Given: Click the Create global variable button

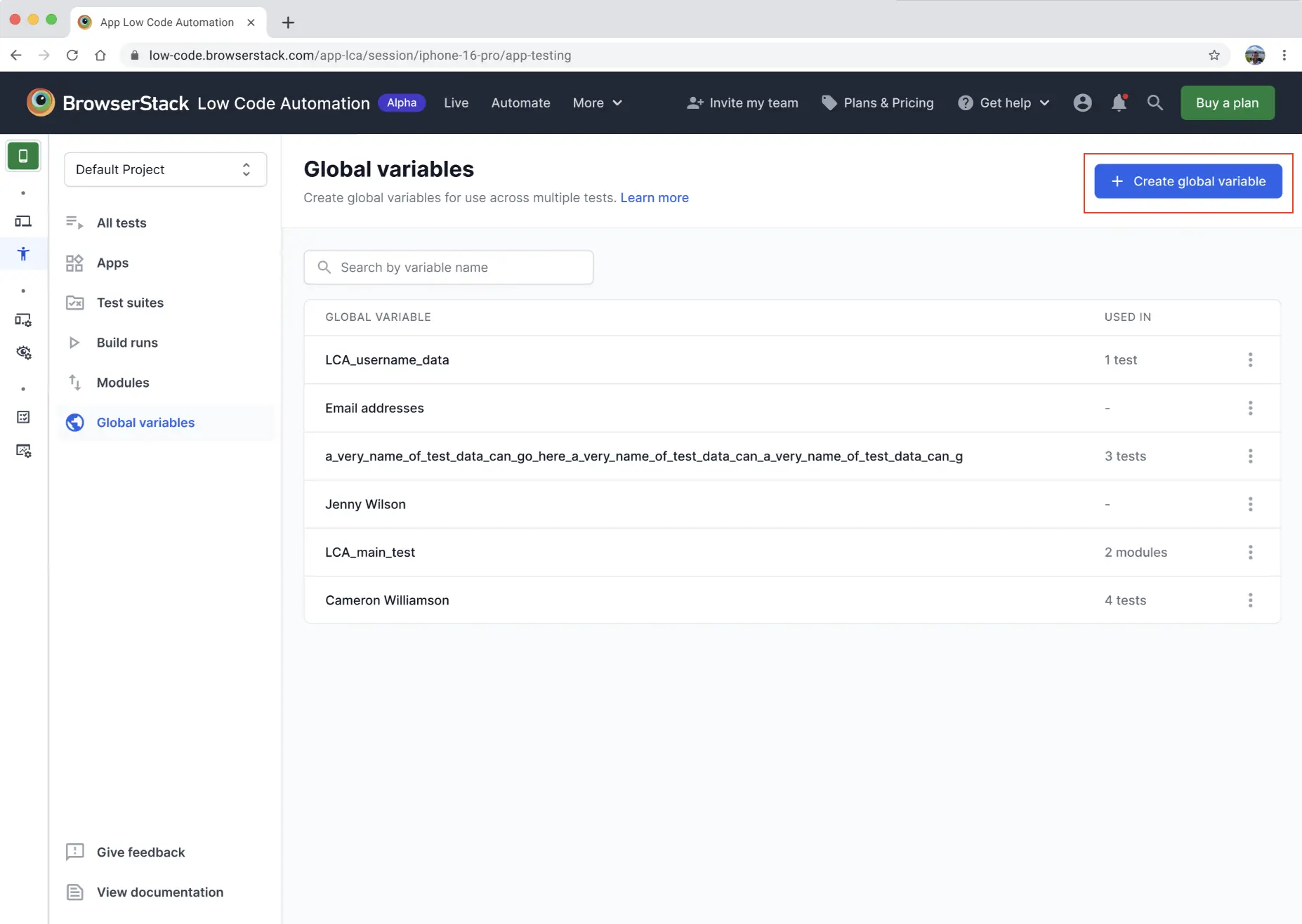Looking at the screenshot, I should point(1188,181).
